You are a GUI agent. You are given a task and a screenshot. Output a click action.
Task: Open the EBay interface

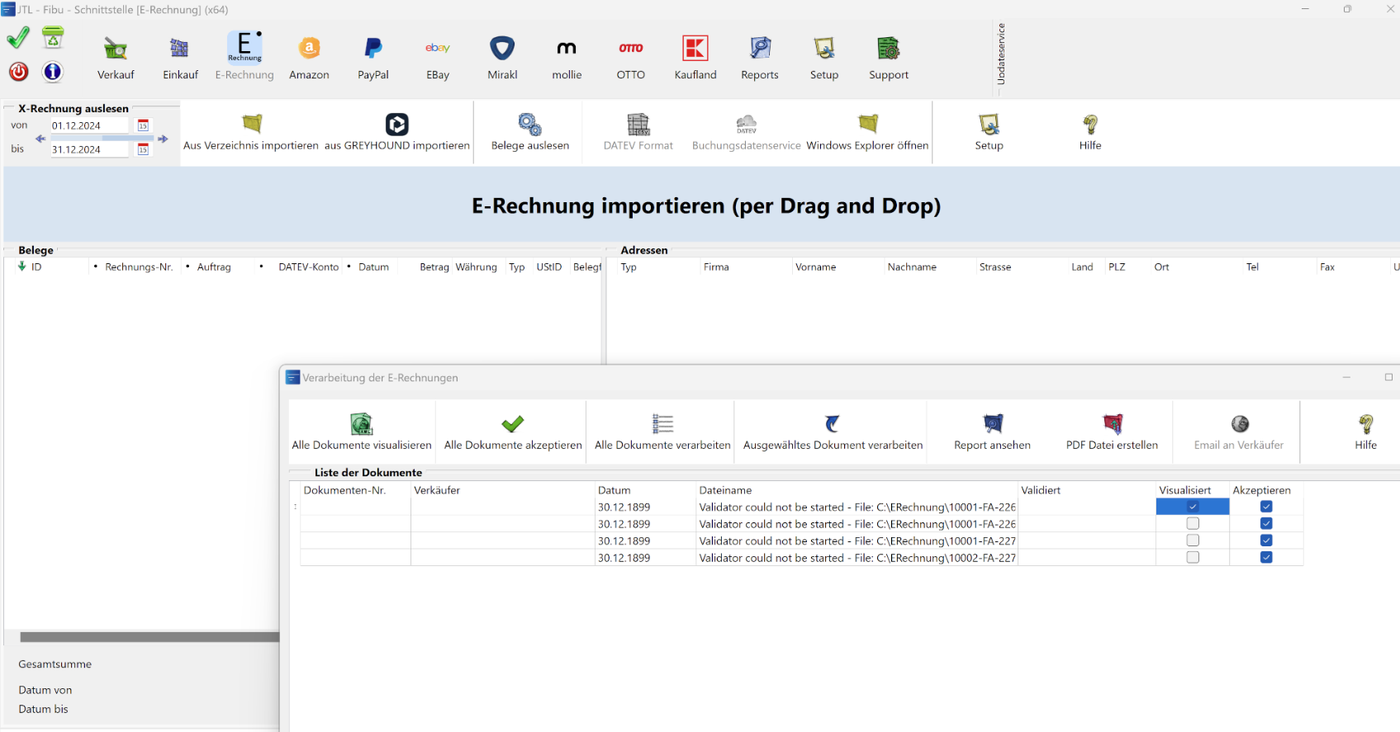tap(437, 58)
